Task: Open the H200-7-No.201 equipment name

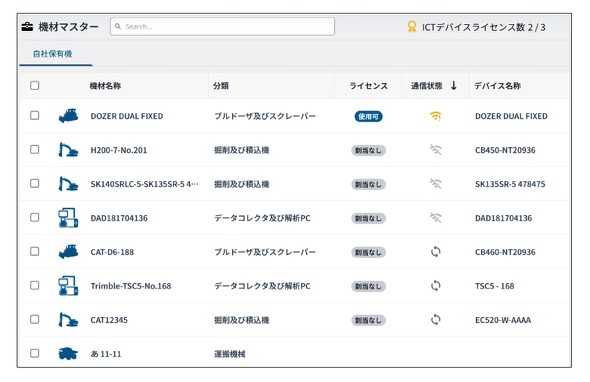Action: pos(119,150)
